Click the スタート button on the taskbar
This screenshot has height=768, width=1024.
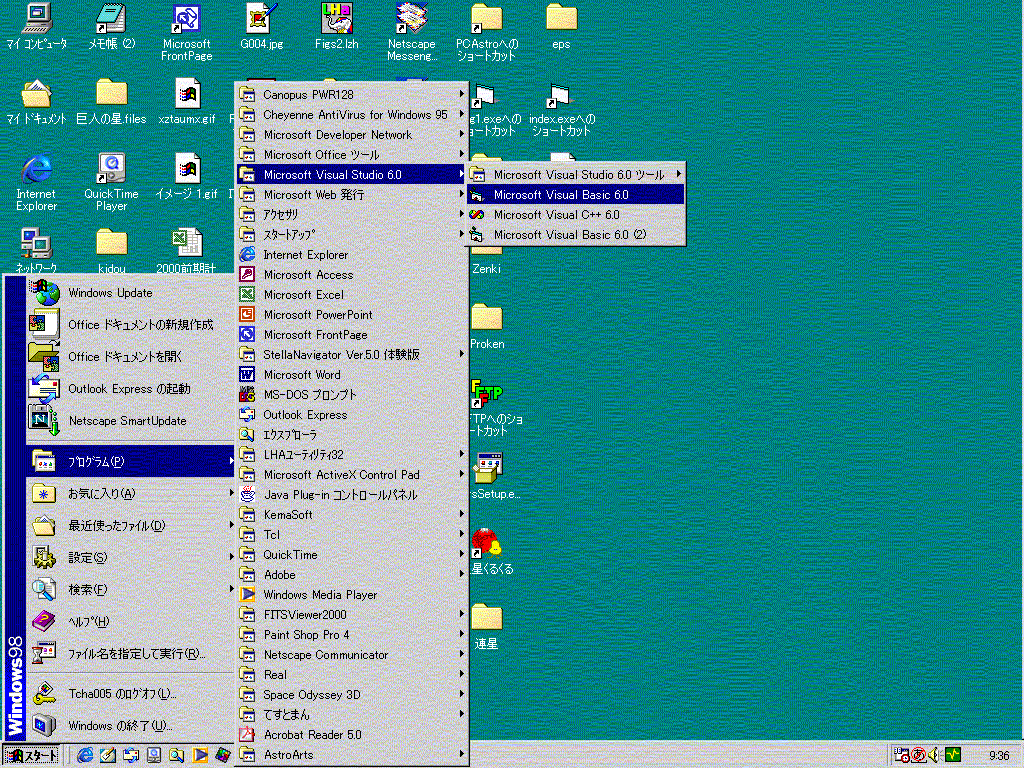tap(31, 756)
